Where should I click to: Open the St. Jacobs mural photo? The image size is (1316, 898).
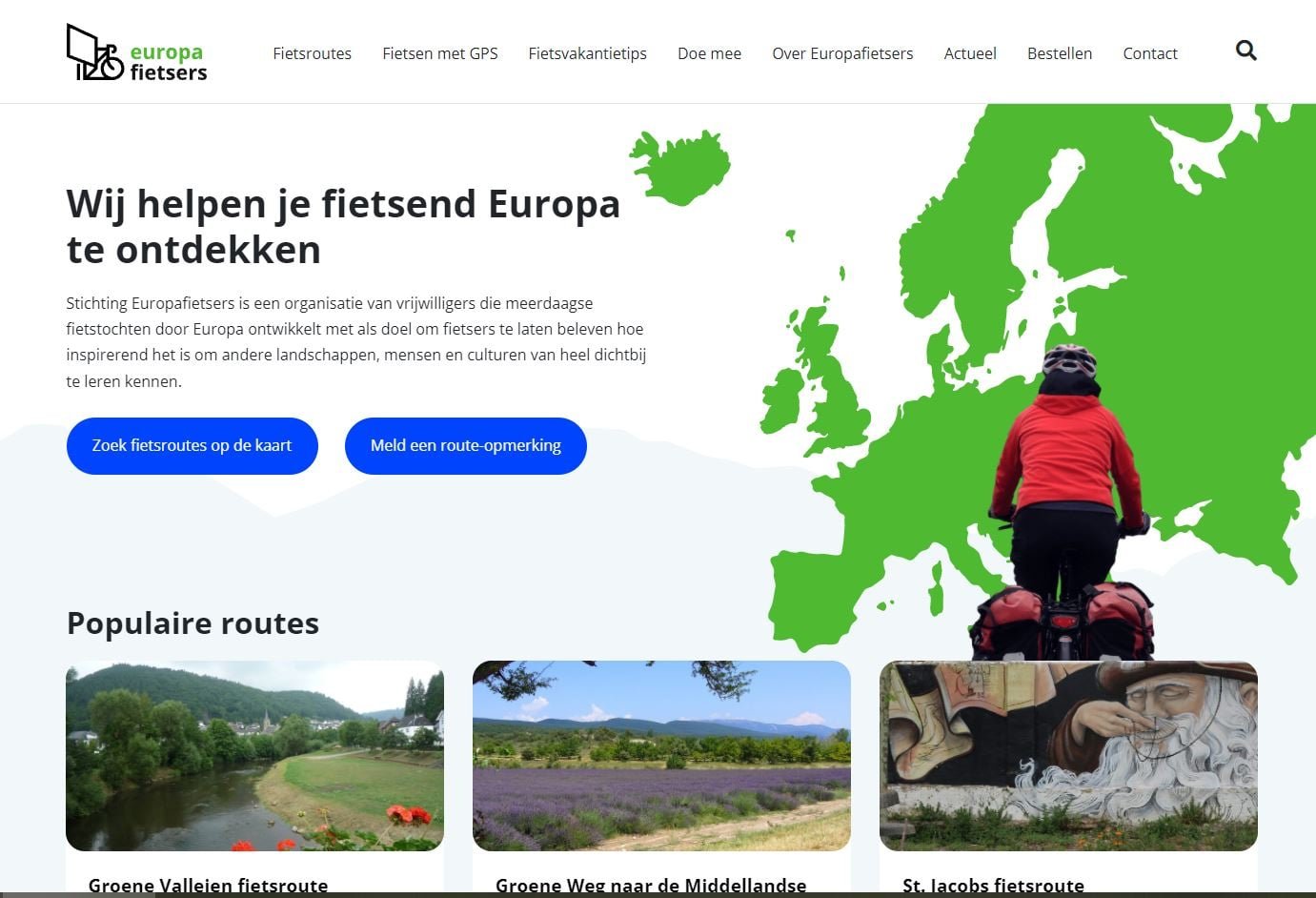[1068, 756]
